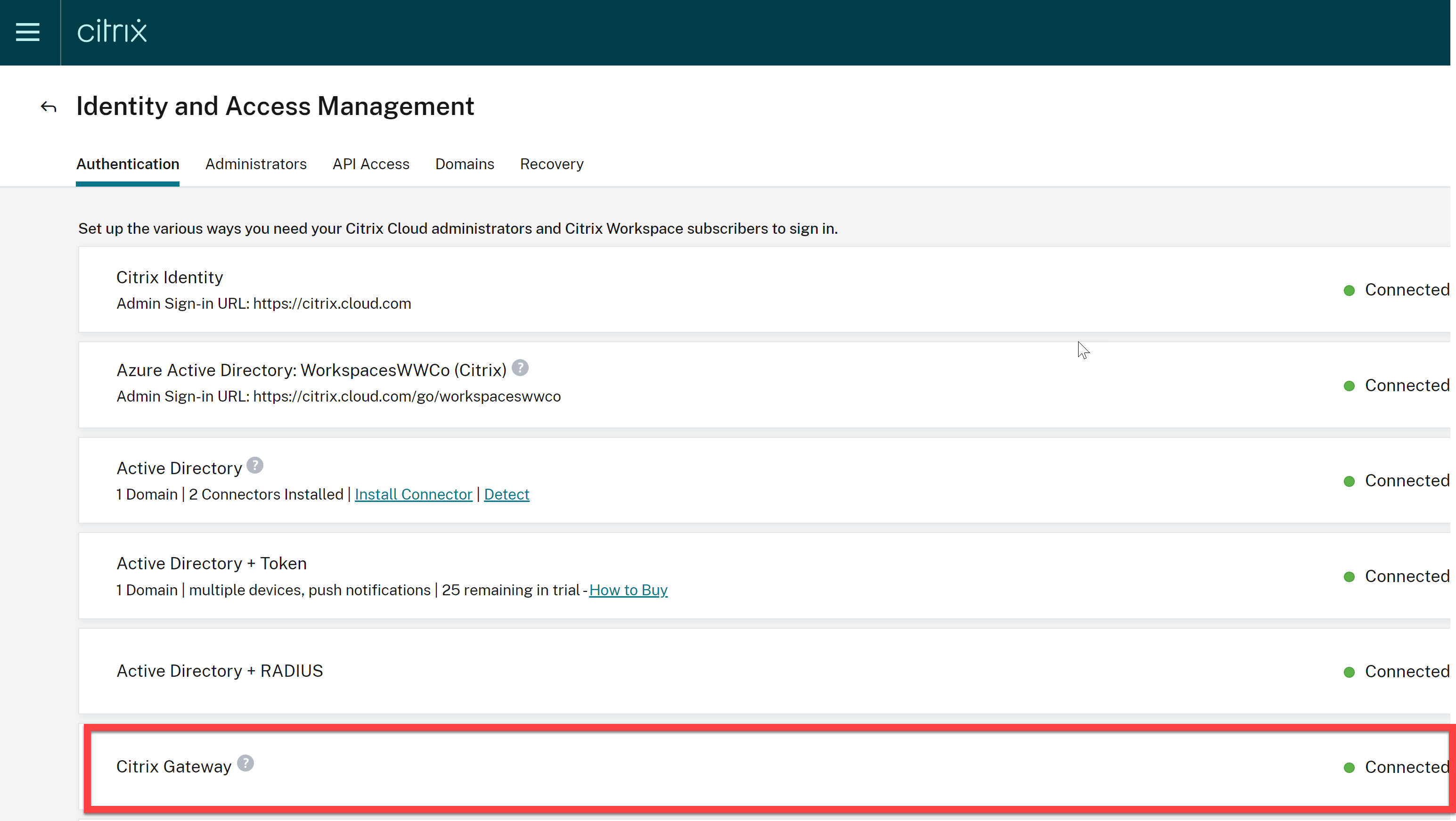The height and width of the screenshot is (821, 1456).
Task: Click the Detect link
Action: coord(507,494)
